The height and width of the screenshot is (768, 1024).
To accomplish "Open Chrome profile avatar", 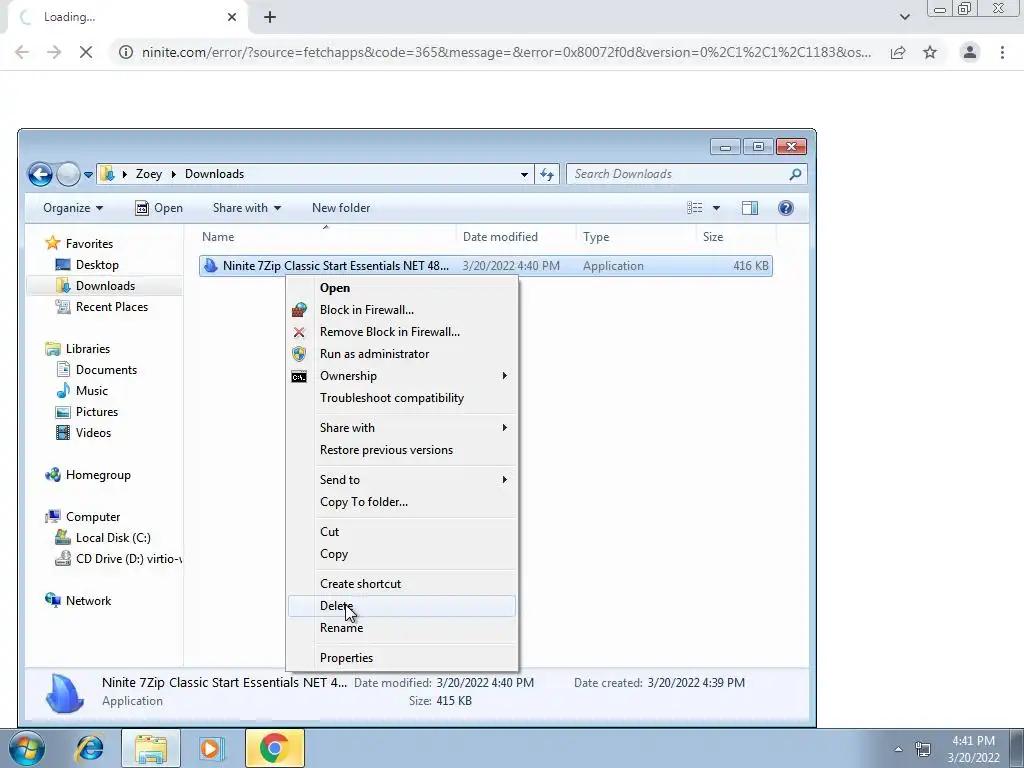I will click(970, 52).
